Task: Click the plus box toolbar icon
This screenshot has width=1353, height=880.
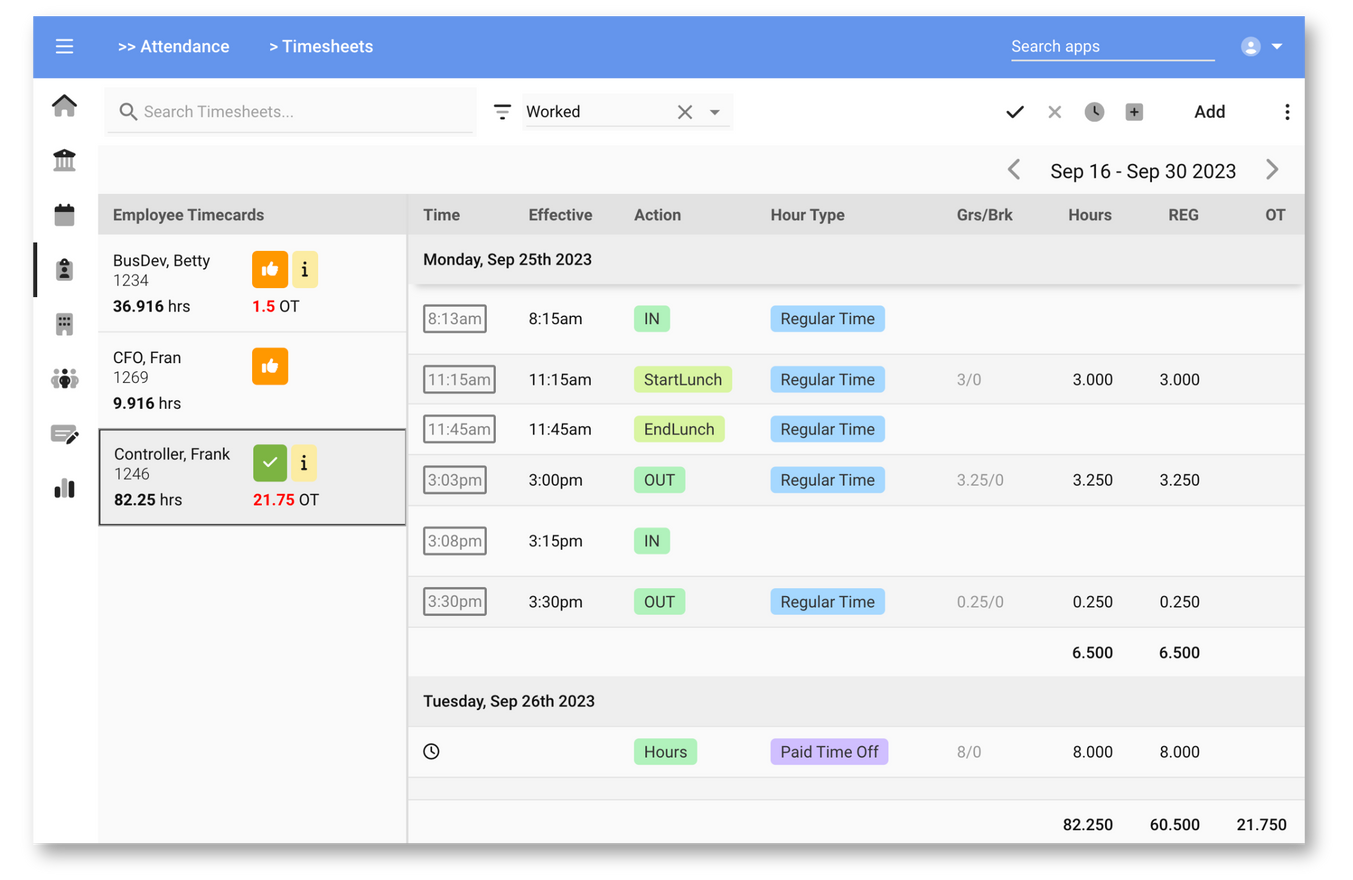Action: tap(1134, 112)
